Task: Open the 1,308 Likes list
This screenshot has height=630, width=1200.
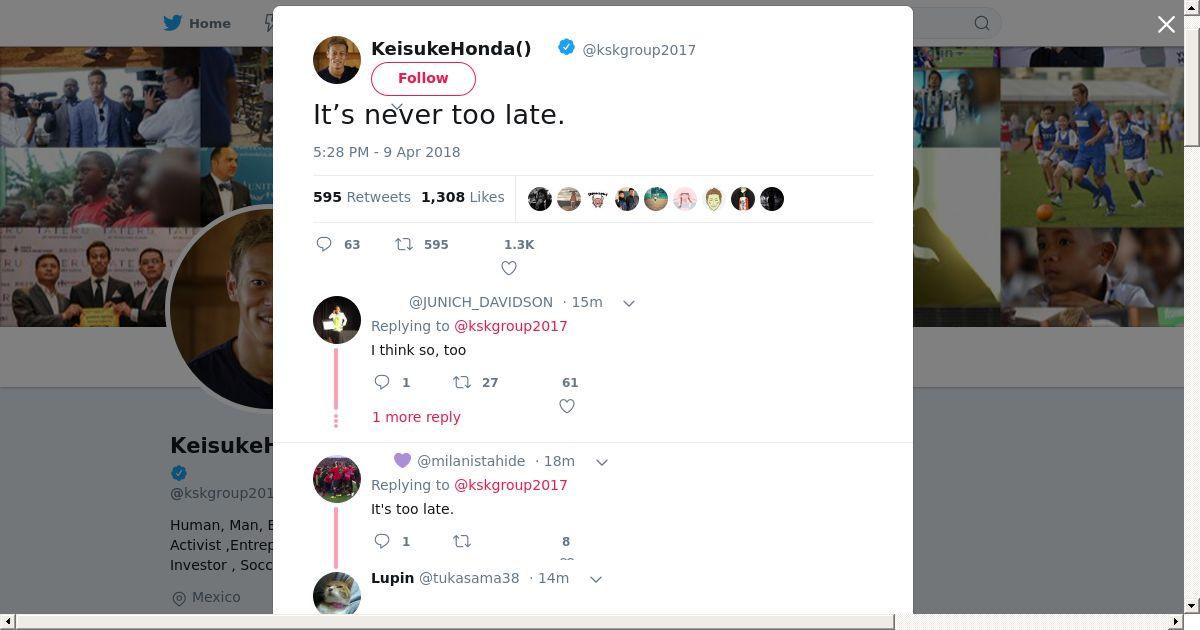Action: pos(462,197)
